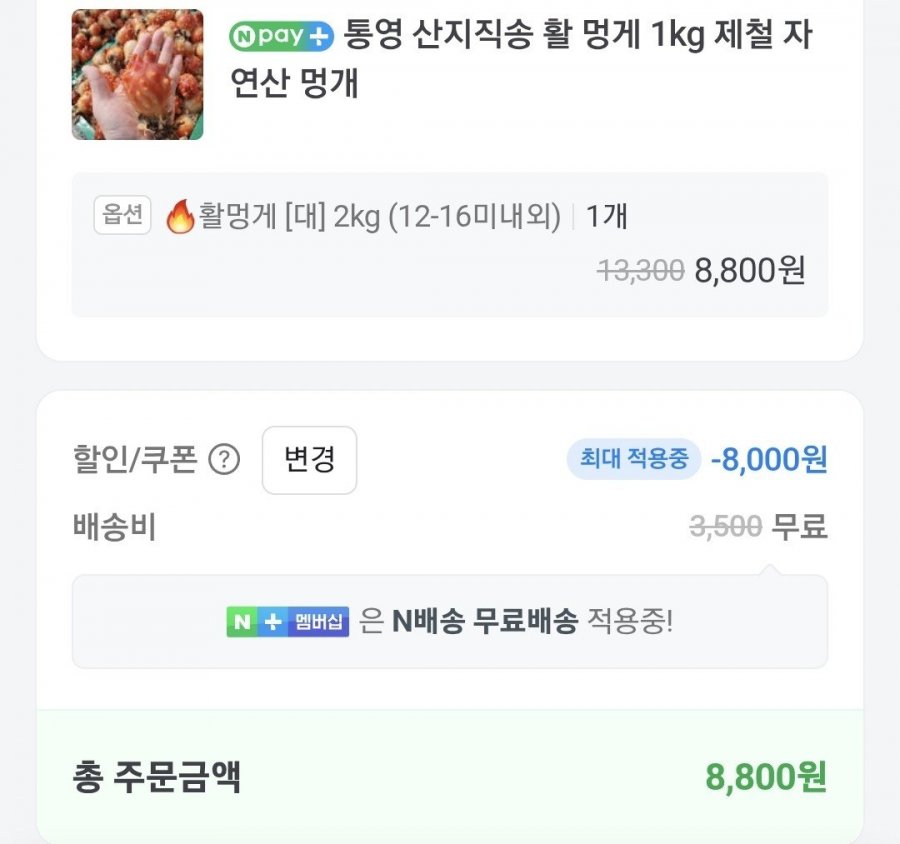Click the N+ 멤버십 badge
Screen dimensions: 900x844
tap(287, 621)
